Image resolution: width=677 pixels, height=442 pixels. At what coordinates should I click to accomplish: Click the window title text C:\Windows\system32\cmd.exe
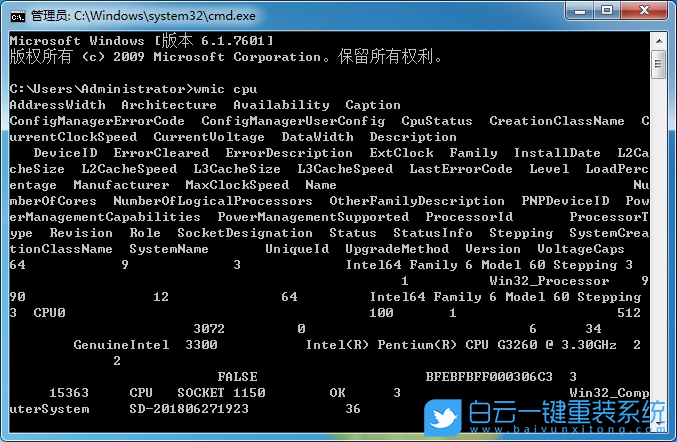click(x=154, y=14)
